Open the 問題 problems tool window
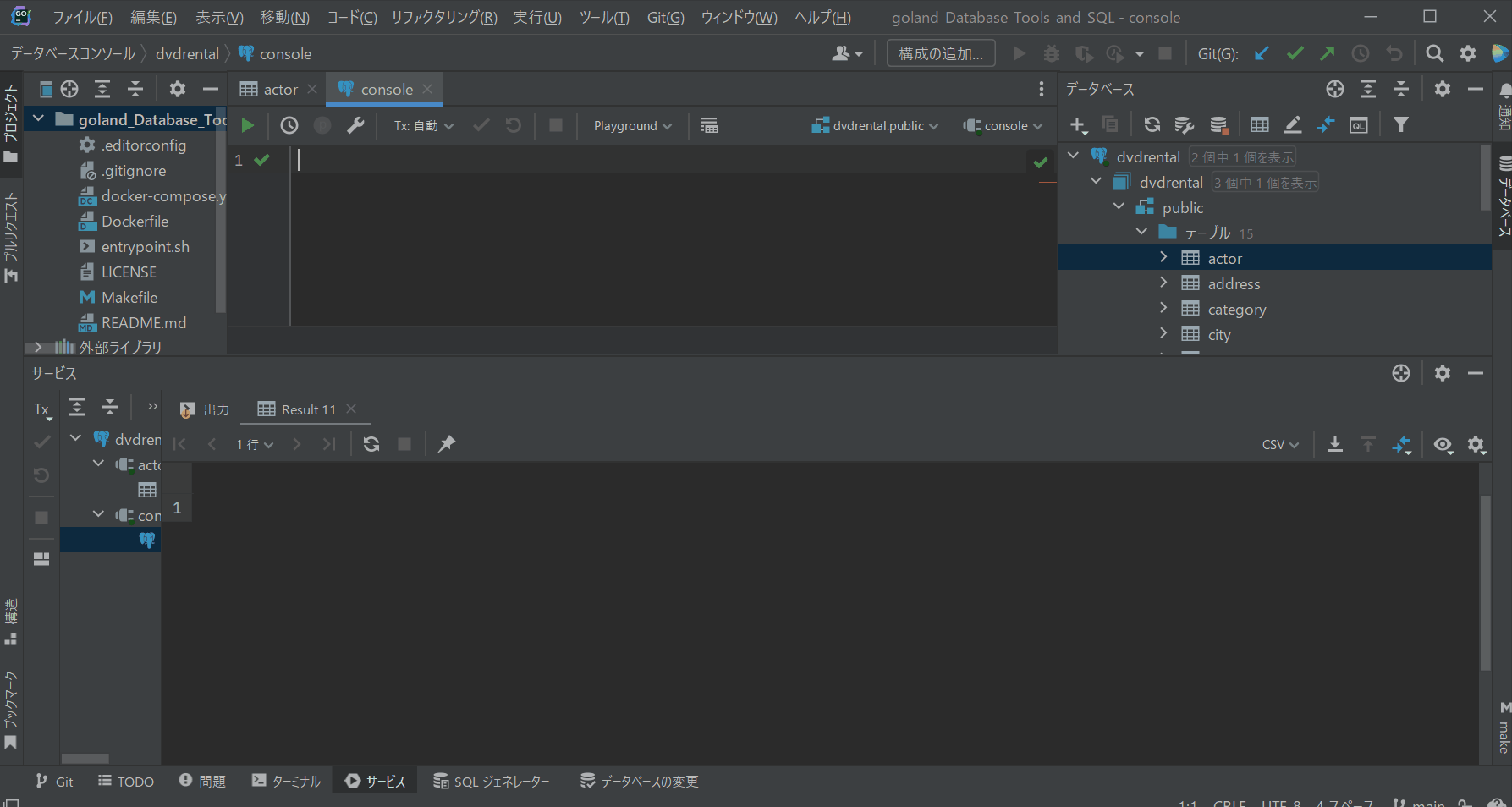1512x807 pixels. point(202,781)
